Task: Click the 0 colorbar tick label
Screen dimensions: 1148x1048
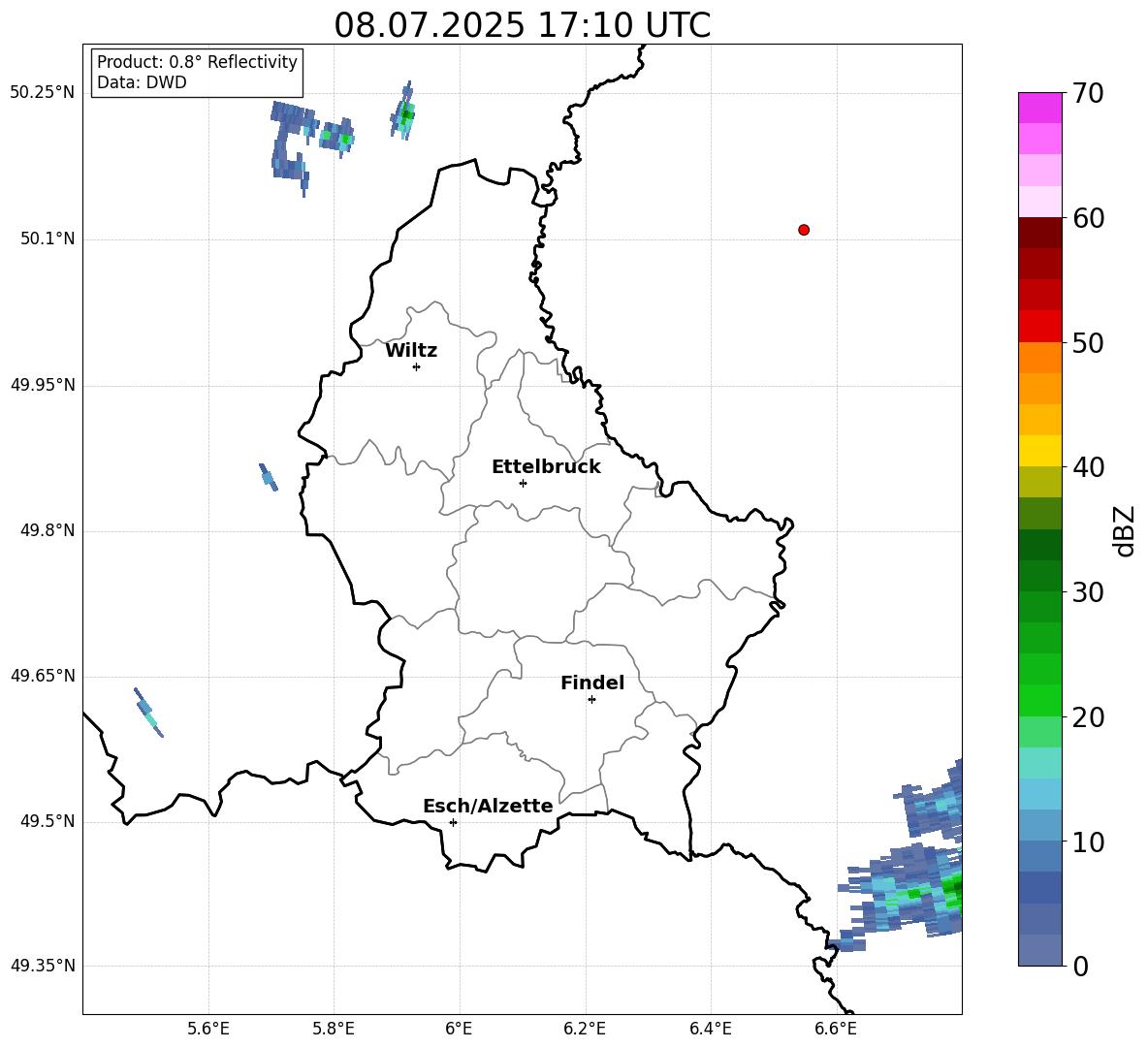Action: pos(1080,966)
